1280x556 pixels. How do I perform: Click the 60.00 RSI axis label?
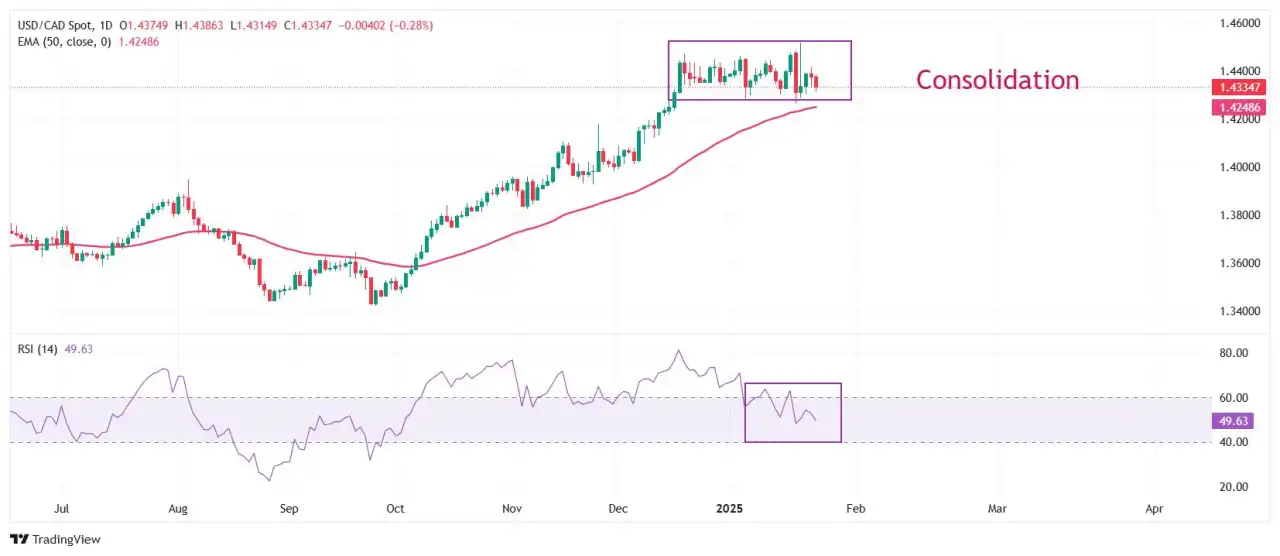coord(1233,397)
